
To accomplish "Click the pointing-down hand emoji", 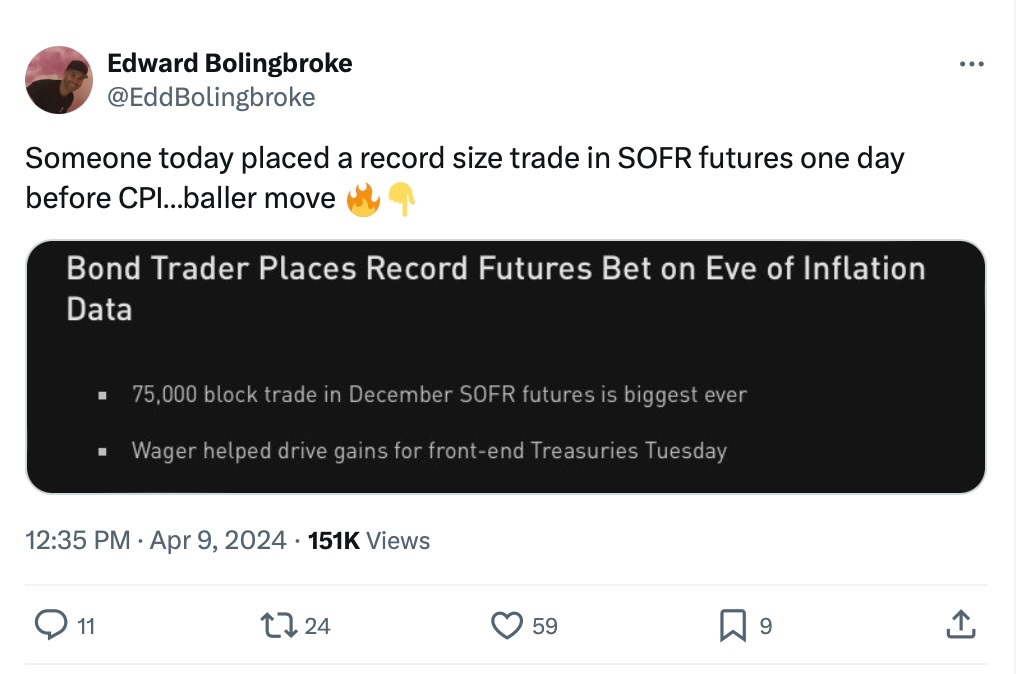I will point(401,201).
